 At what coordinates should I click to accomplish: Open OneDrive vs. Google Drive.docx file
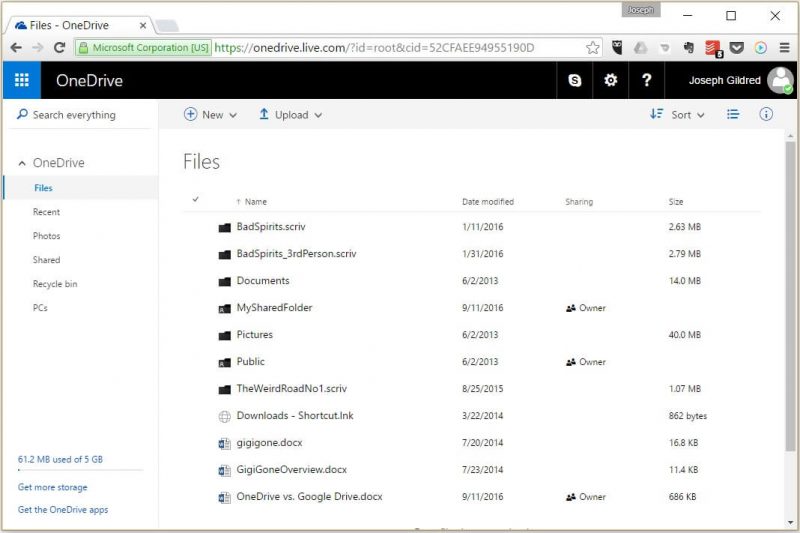click(309, 497)
